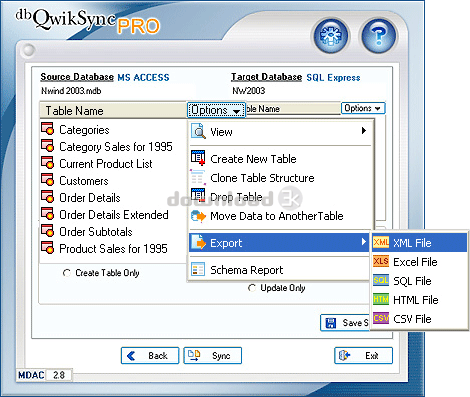Click the round question mark help button

[x=379, y=36]
